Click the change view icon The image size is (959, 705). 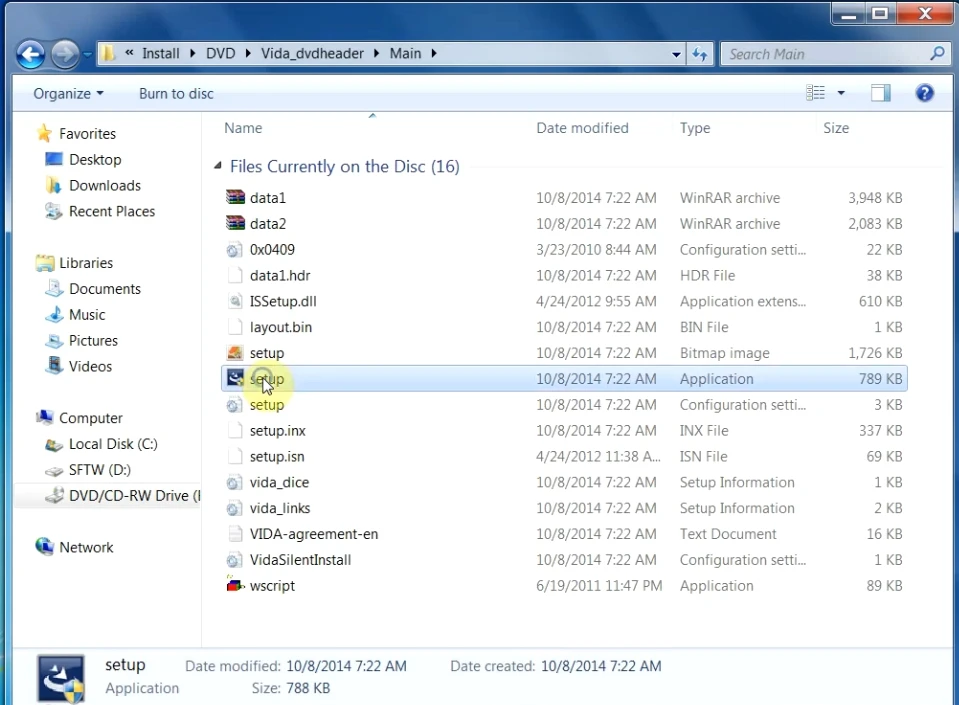click(x=815, y=93)
